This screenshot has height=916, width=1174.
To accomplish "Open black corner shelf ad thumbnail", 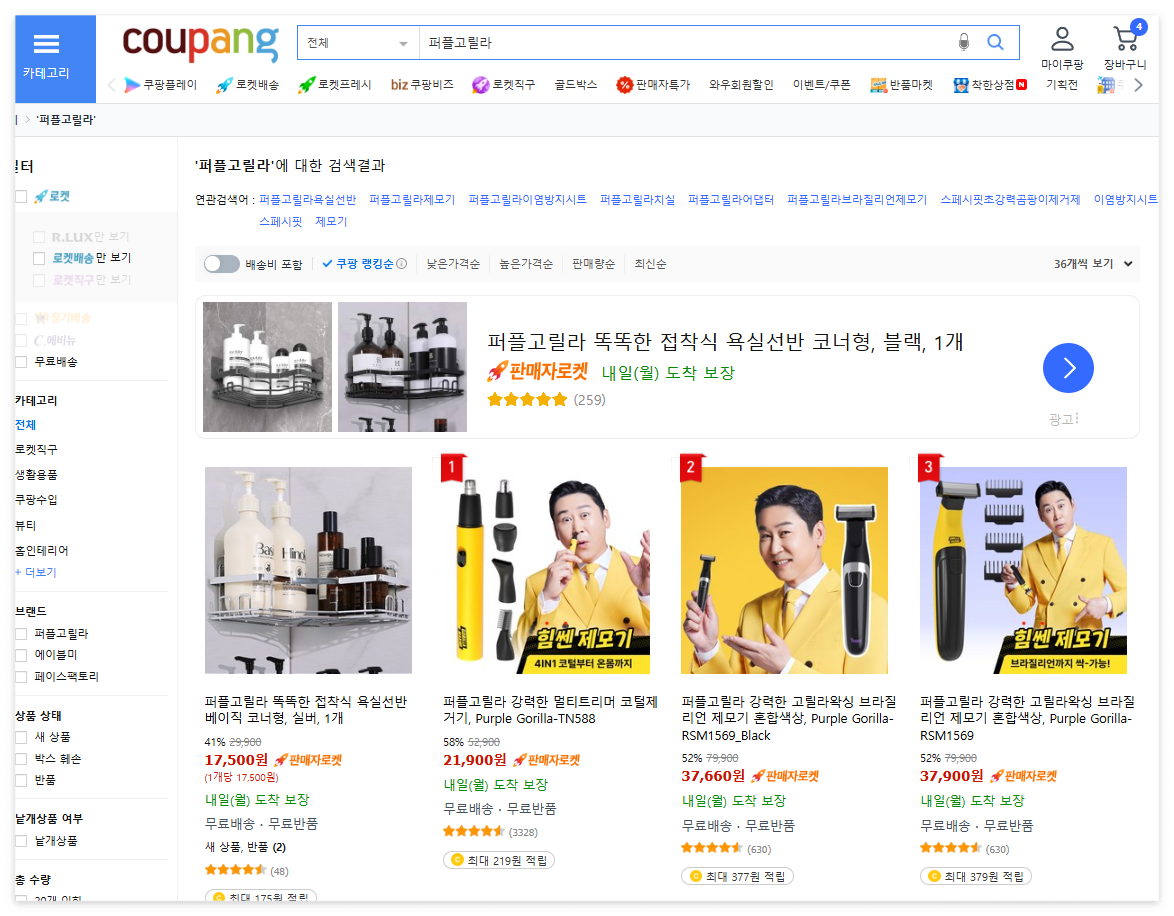I will click(402, 367).
